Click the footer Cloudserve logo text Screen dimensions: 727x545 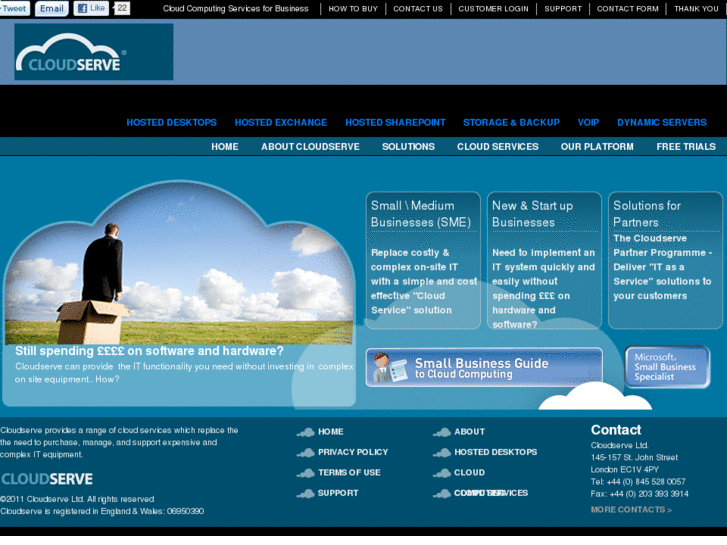tap(47, 479)
